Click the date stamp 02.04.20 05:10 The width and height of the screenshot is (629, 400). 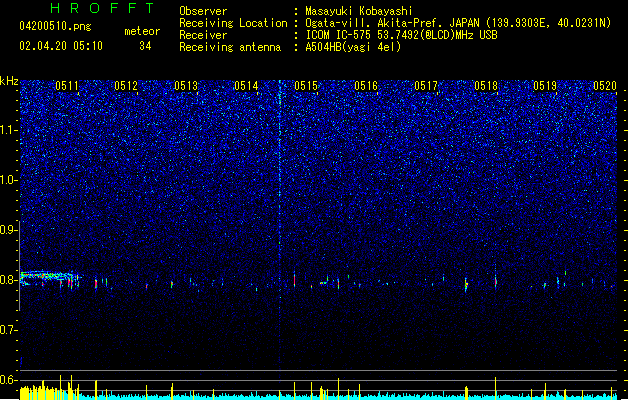[x=61, y=46]
